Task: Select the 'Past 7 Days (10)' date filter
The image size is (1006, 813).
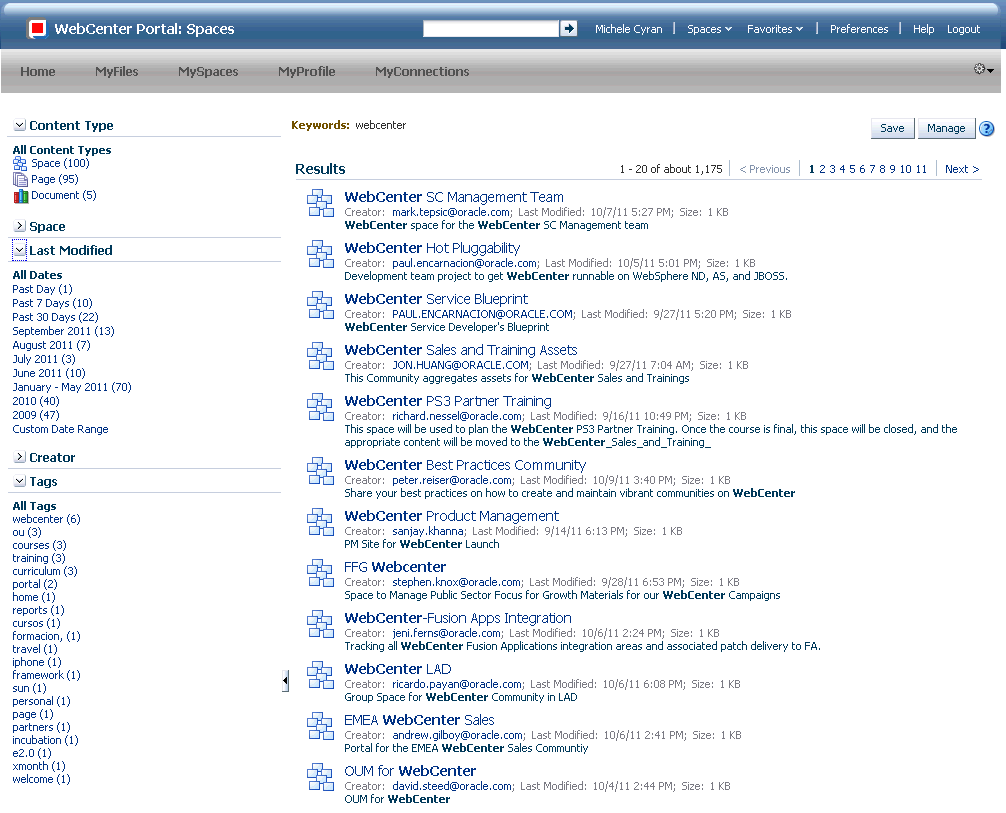Action: 52,302
